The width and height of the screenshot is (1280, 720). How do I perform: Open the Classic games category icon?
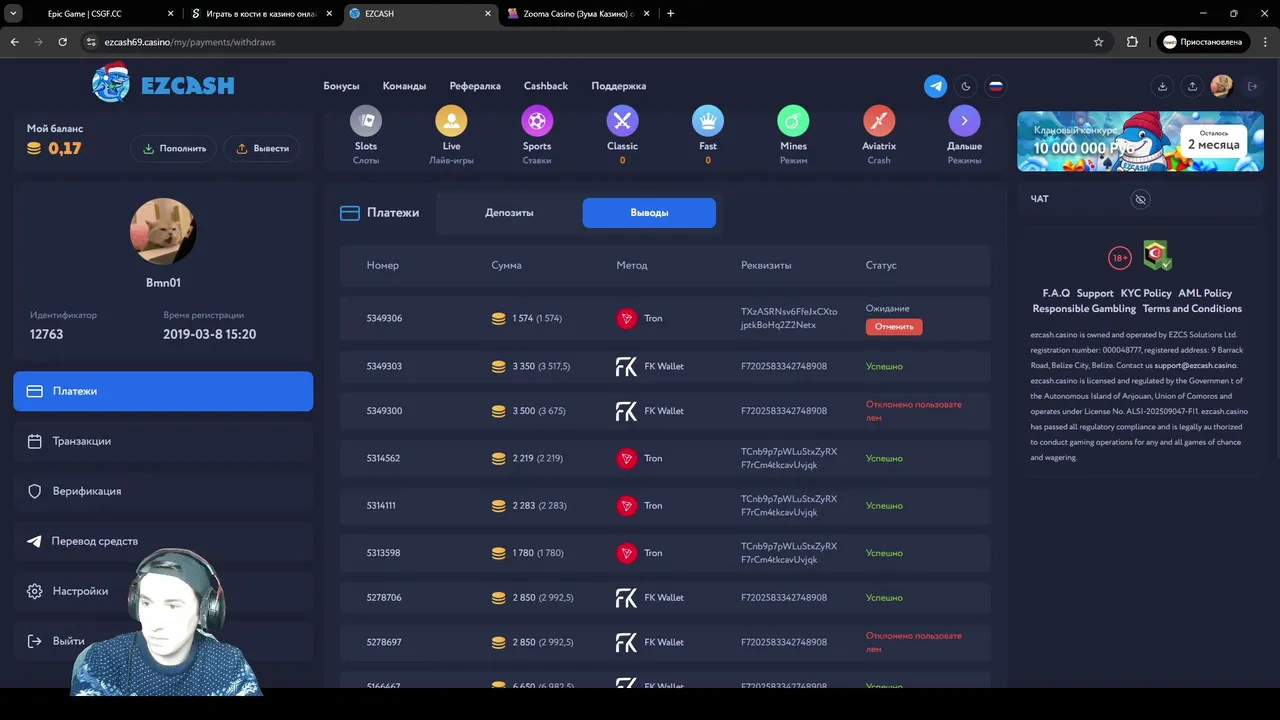click(622, 121)
